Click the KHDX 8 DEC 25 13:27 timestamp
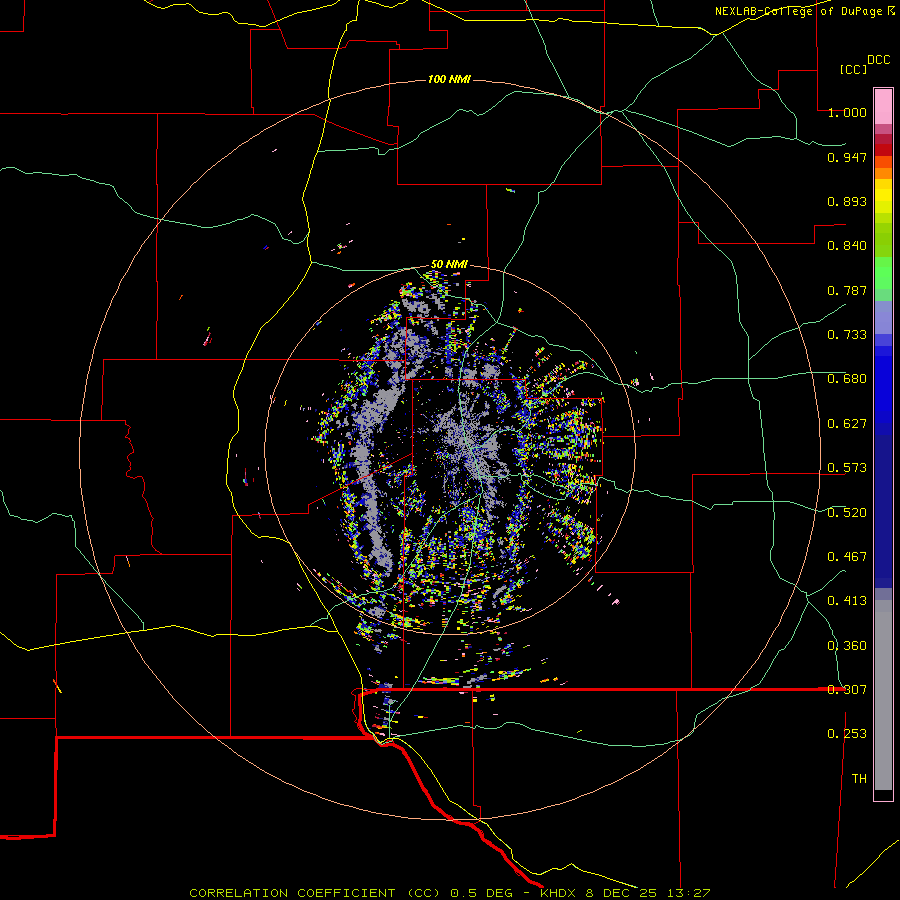 (626, 893)
